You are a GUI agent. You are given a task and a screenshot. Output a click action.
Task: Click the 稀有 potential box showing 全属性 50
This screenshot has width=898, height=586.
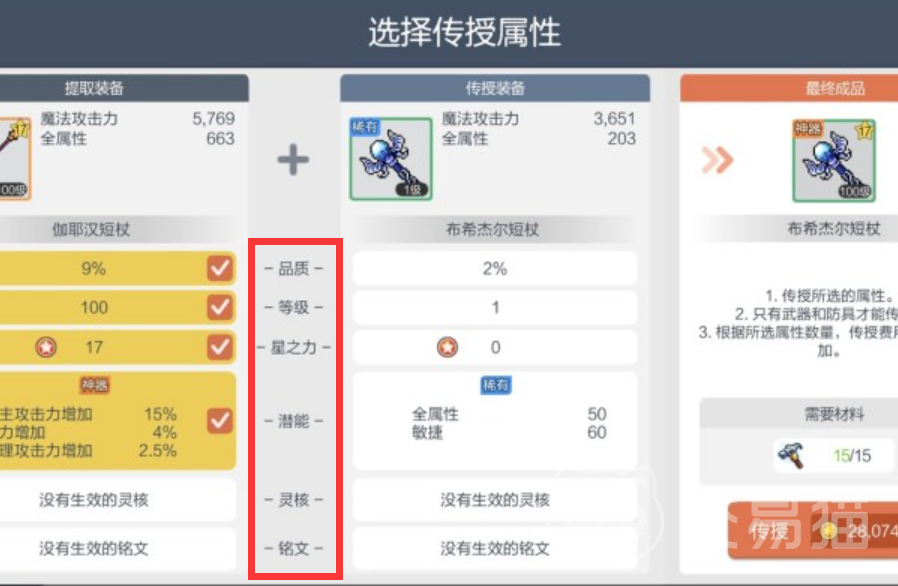[x=495, y=422]
